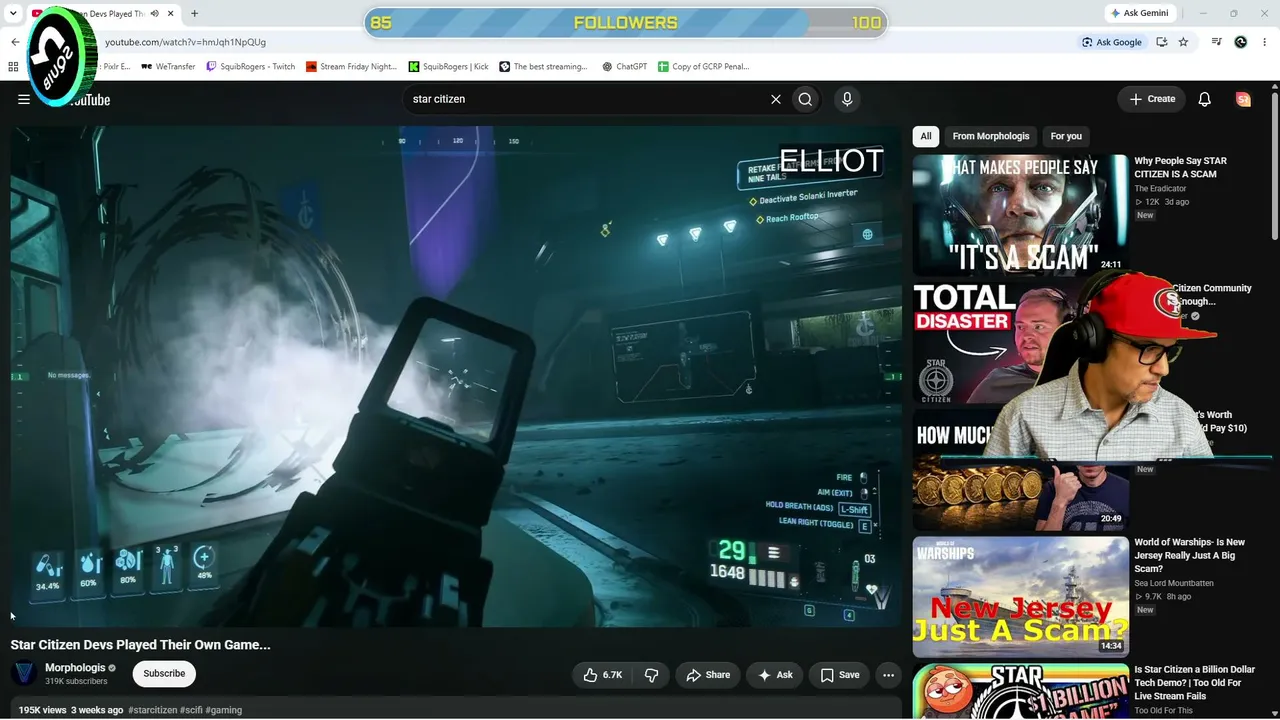
Task: Click the browser address bar URL
Action: point(185,42)
